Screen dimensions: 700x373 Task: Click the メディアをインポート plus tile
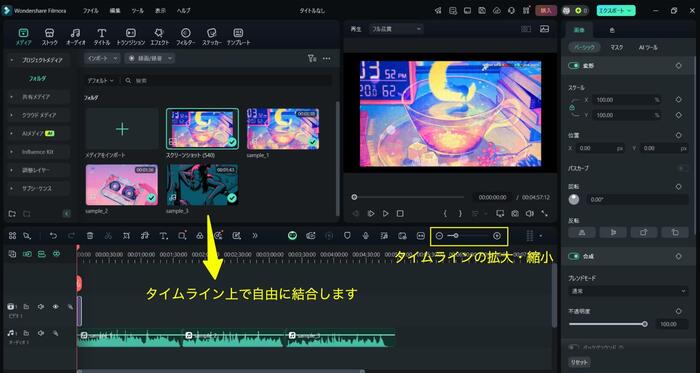click(121, 129)
